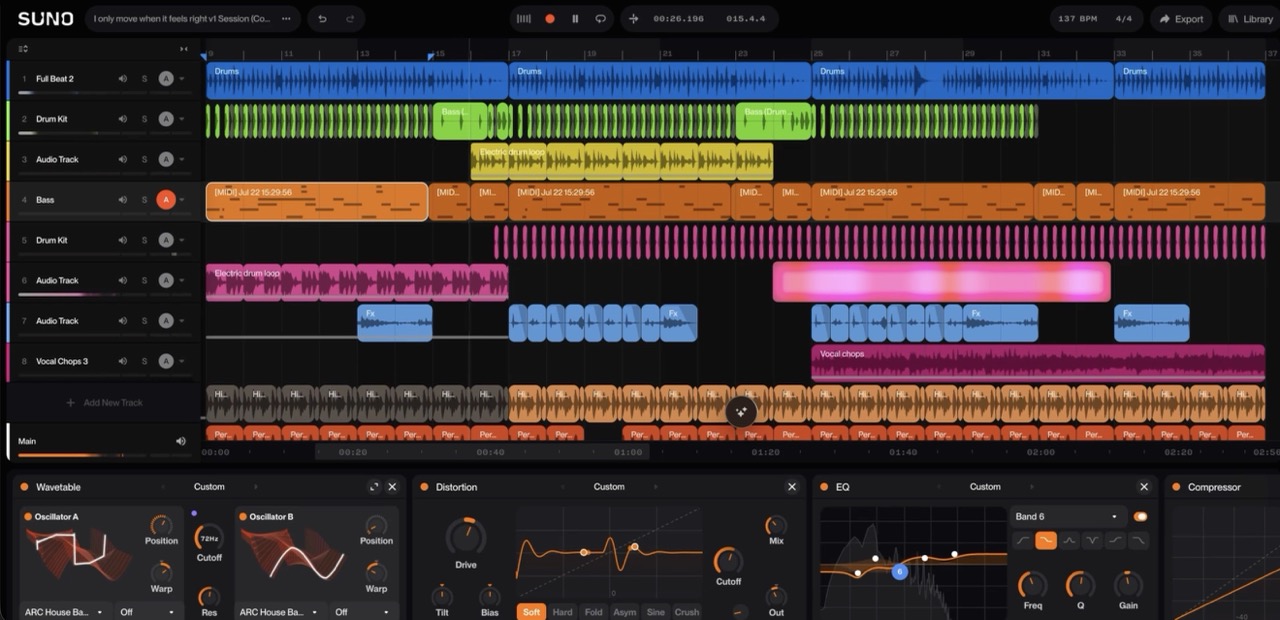Toggle the Oscillator B power dot
The width and height of the screenshot is (1280, 620).
[242, 517]
